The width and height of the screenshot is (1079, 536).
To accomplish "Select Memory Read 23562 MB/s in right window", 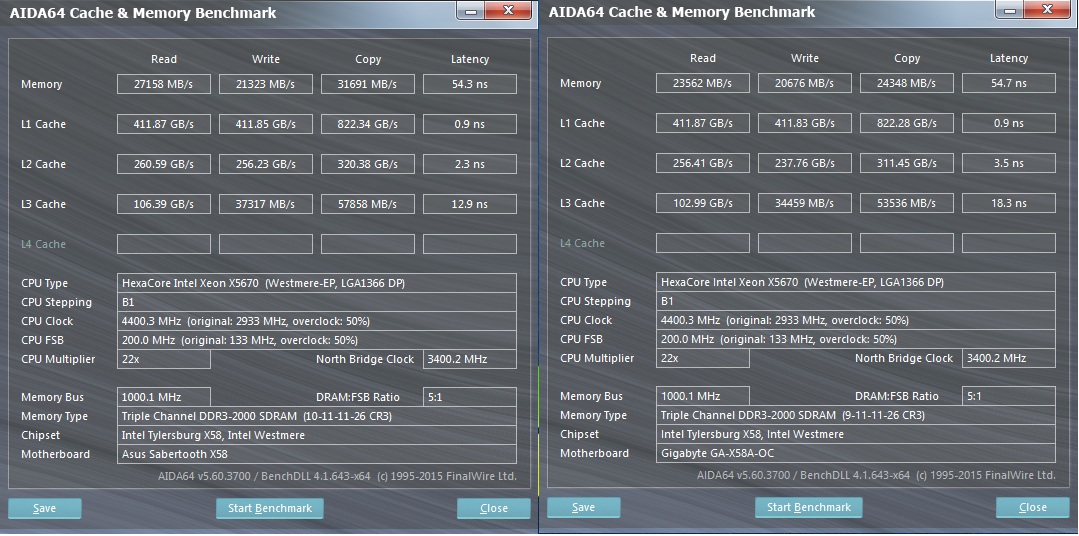I will coord(703,83).
